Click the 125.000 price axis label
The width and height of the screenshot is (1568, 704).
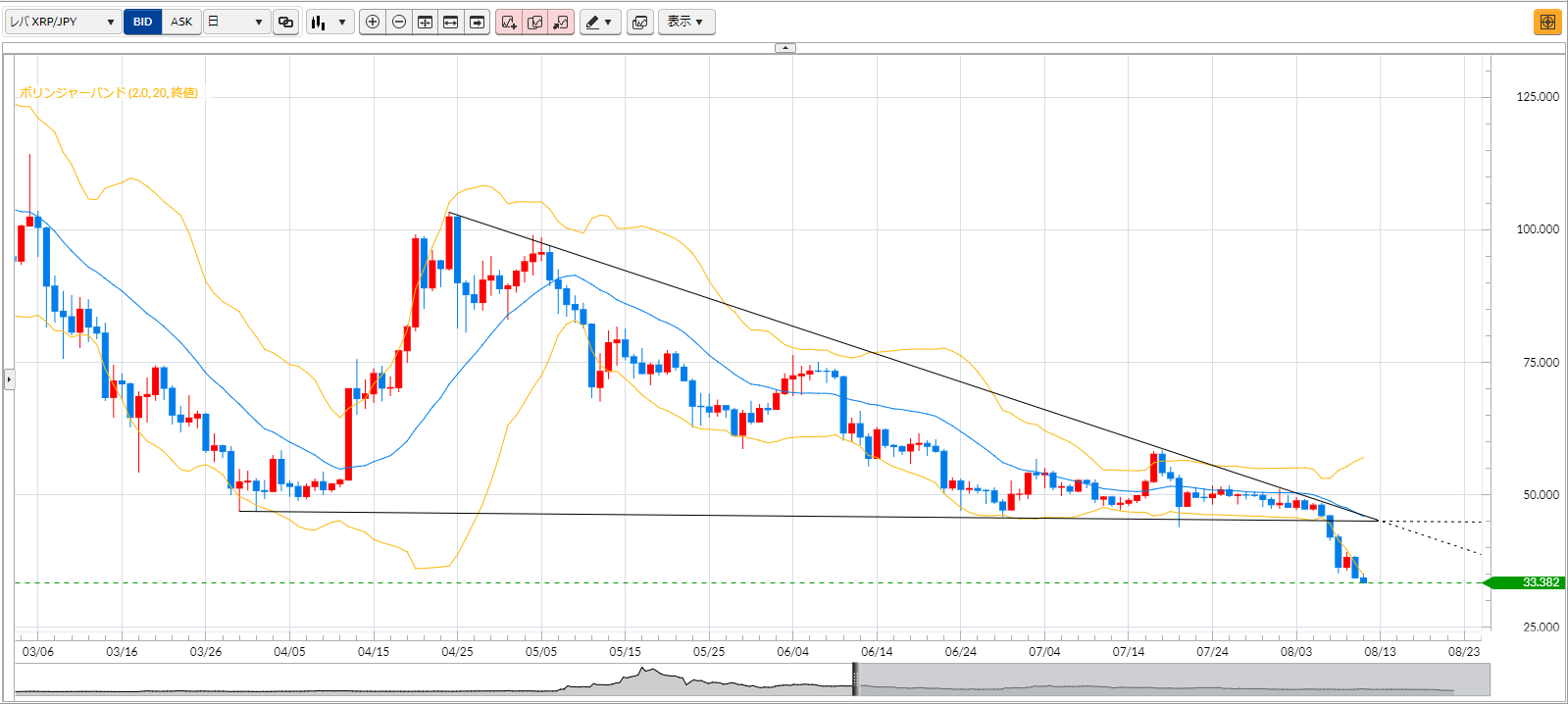pos(1538,97)
